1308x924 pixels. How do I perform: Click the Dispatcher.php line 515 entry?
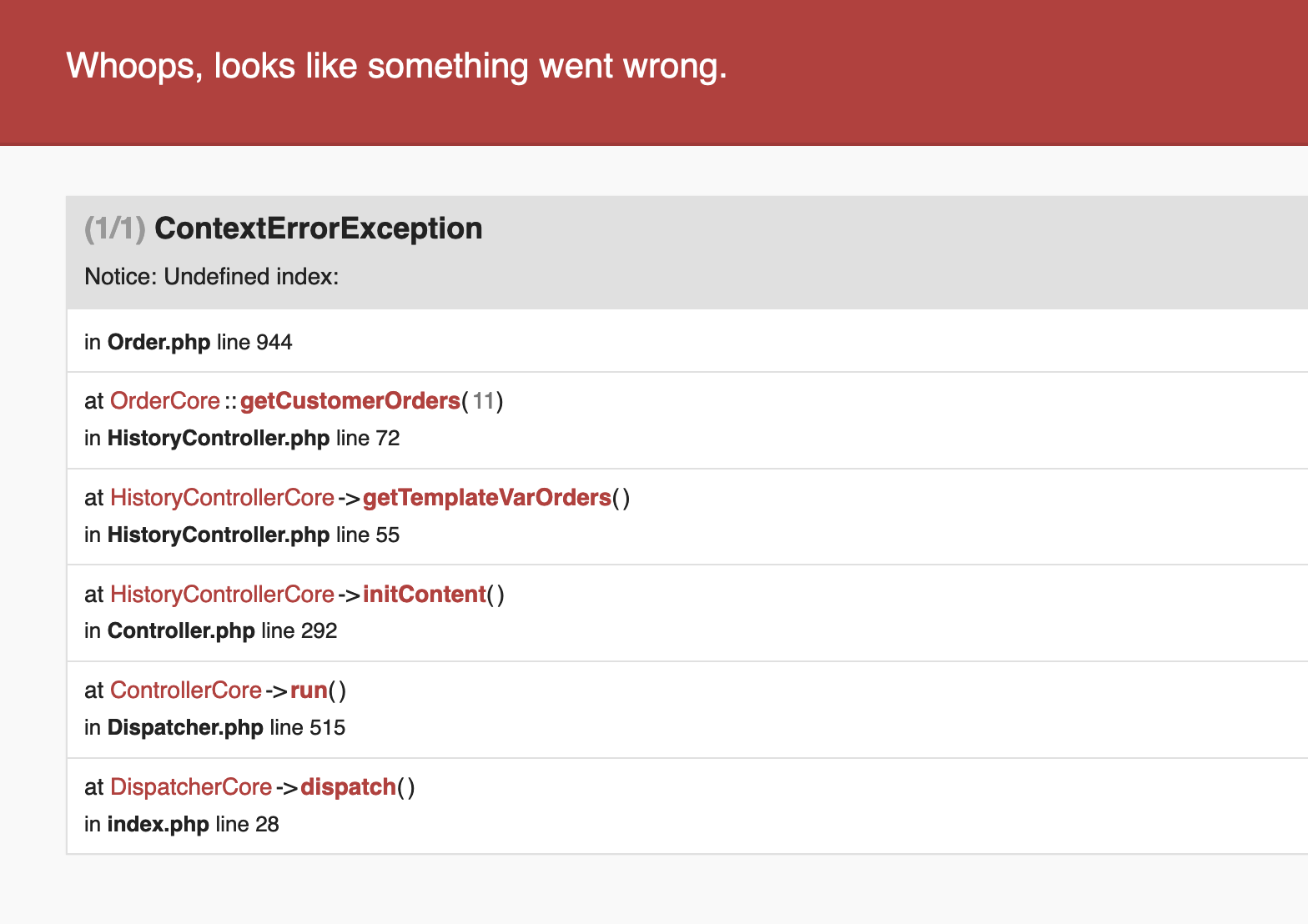(x=215, y=728)
